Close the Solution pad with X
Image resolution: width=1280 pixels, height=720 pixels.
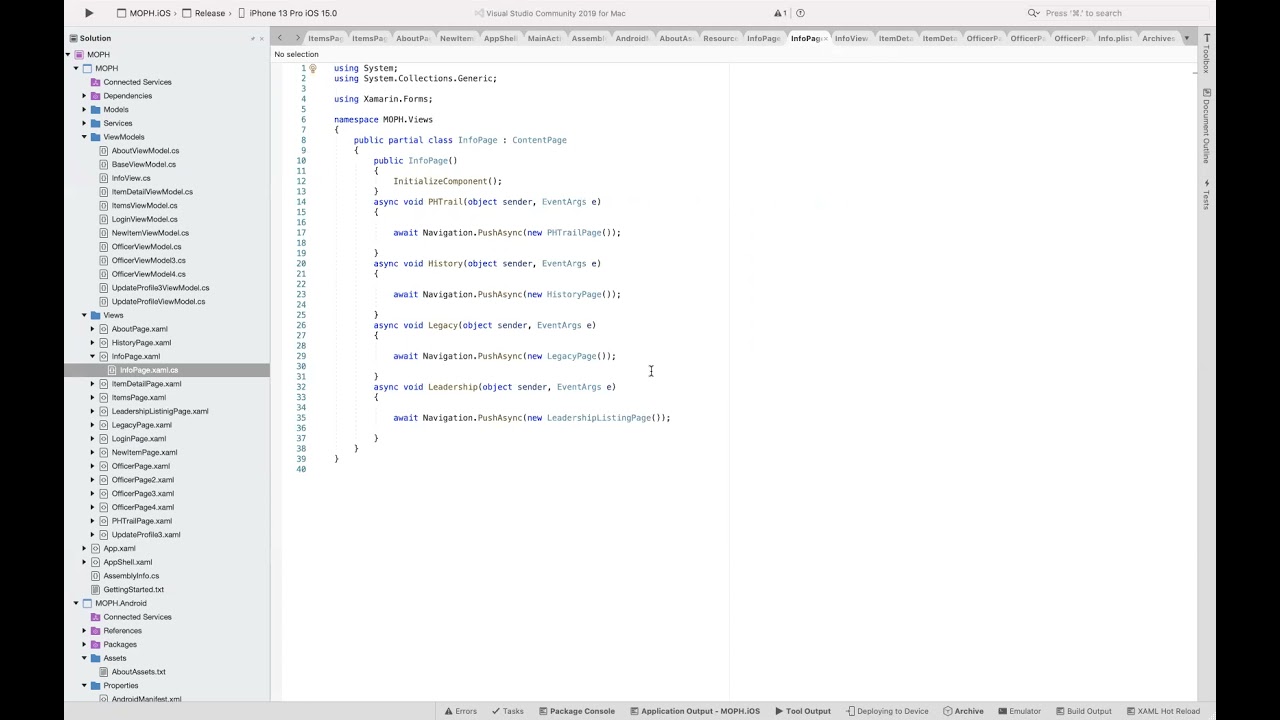(262, 38)
